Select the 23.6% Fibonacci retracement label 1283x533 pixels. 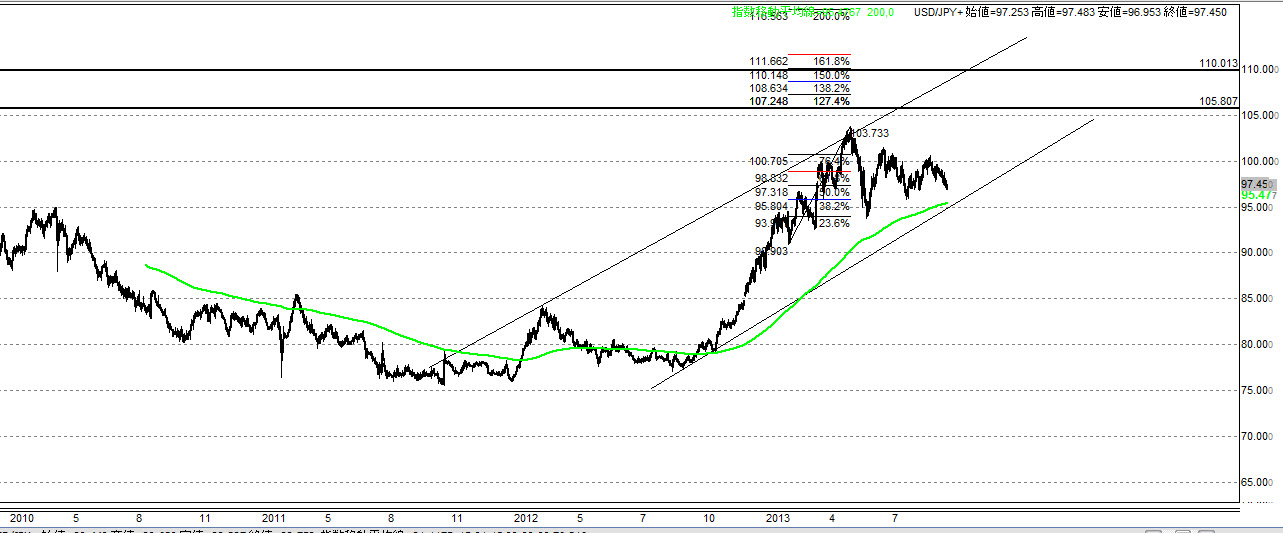[x=834, y=224]
